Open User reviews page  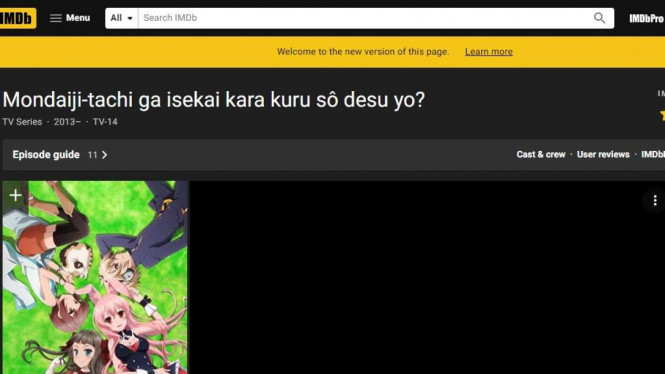(603, 155)
